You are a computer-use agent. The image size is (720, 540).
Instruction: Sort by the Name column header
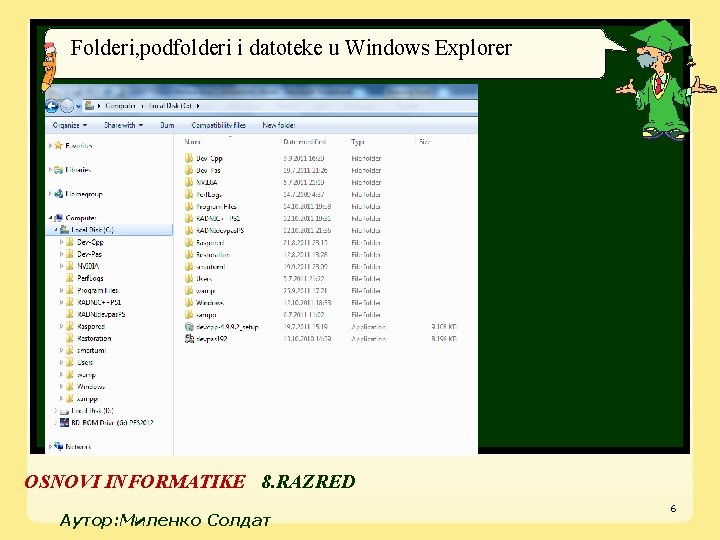[192, 142]
